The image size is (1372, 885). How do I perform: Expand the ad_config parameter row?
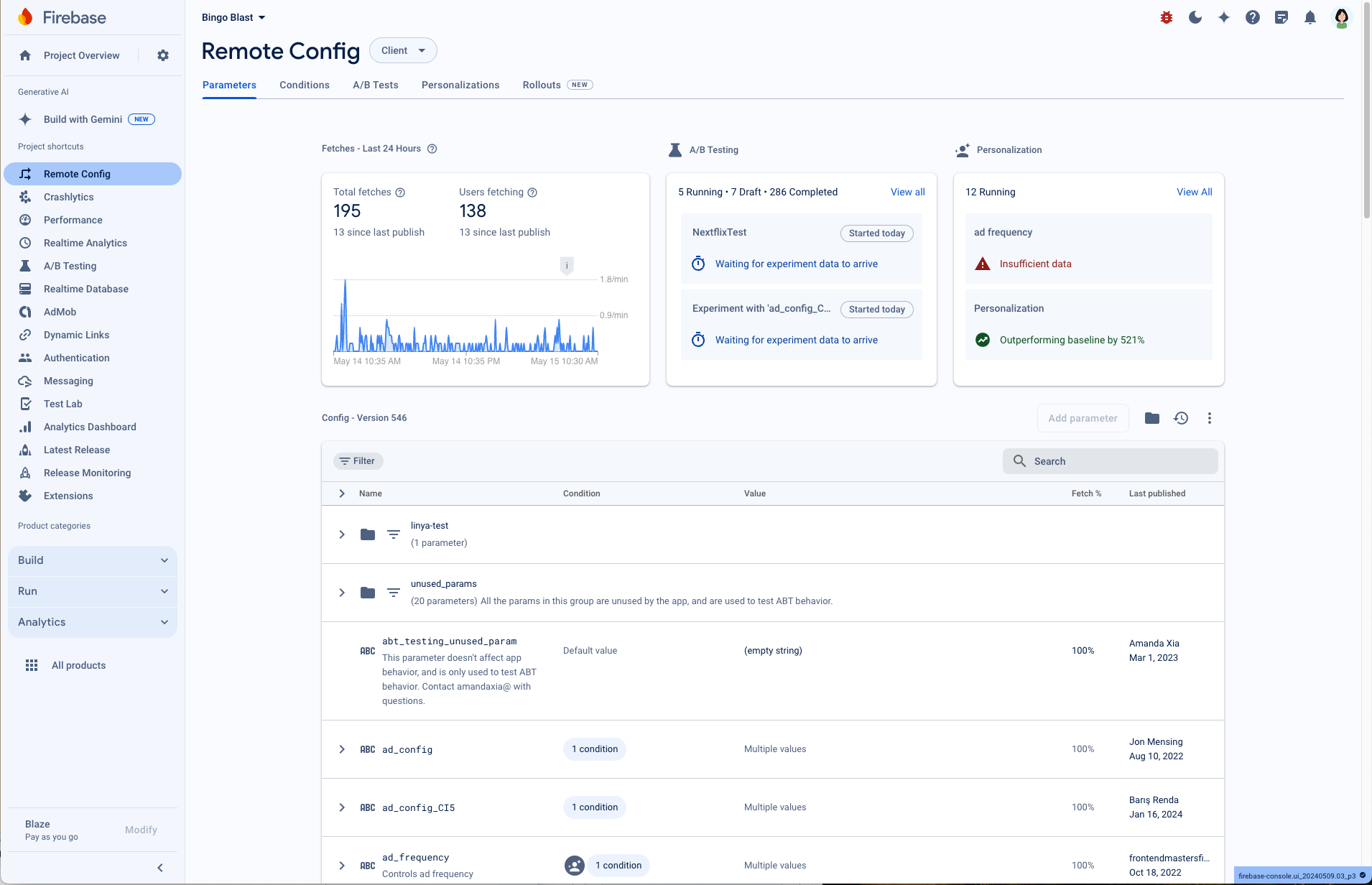point(342,749)
